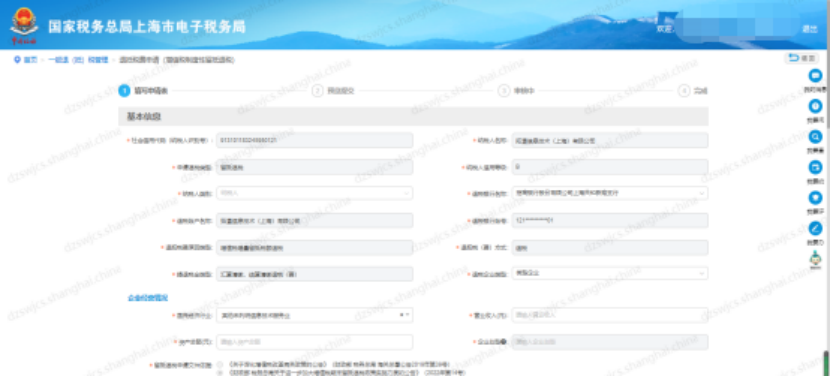Open the refund enterprise type dropdown
Image resolution: width=831 pixels, height=377 pixels.
point(610,274)
